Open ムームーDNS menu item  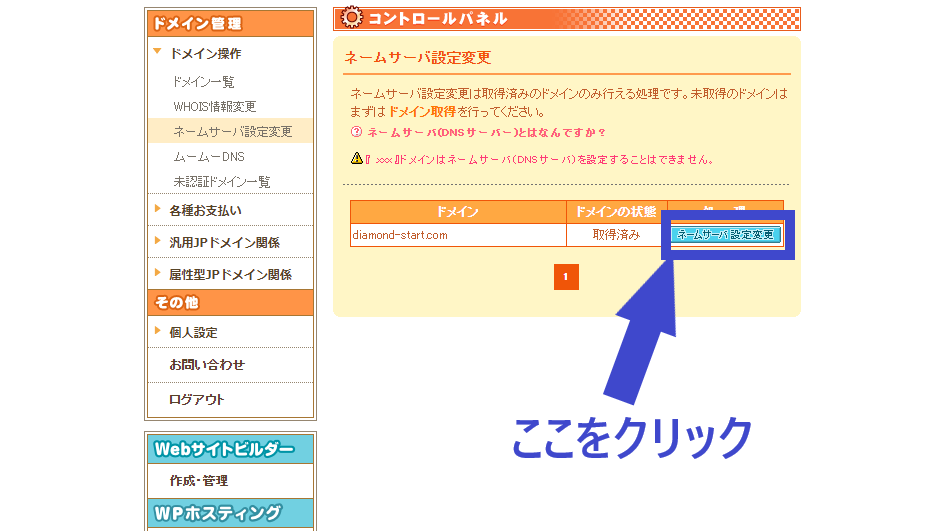[209, 157]
